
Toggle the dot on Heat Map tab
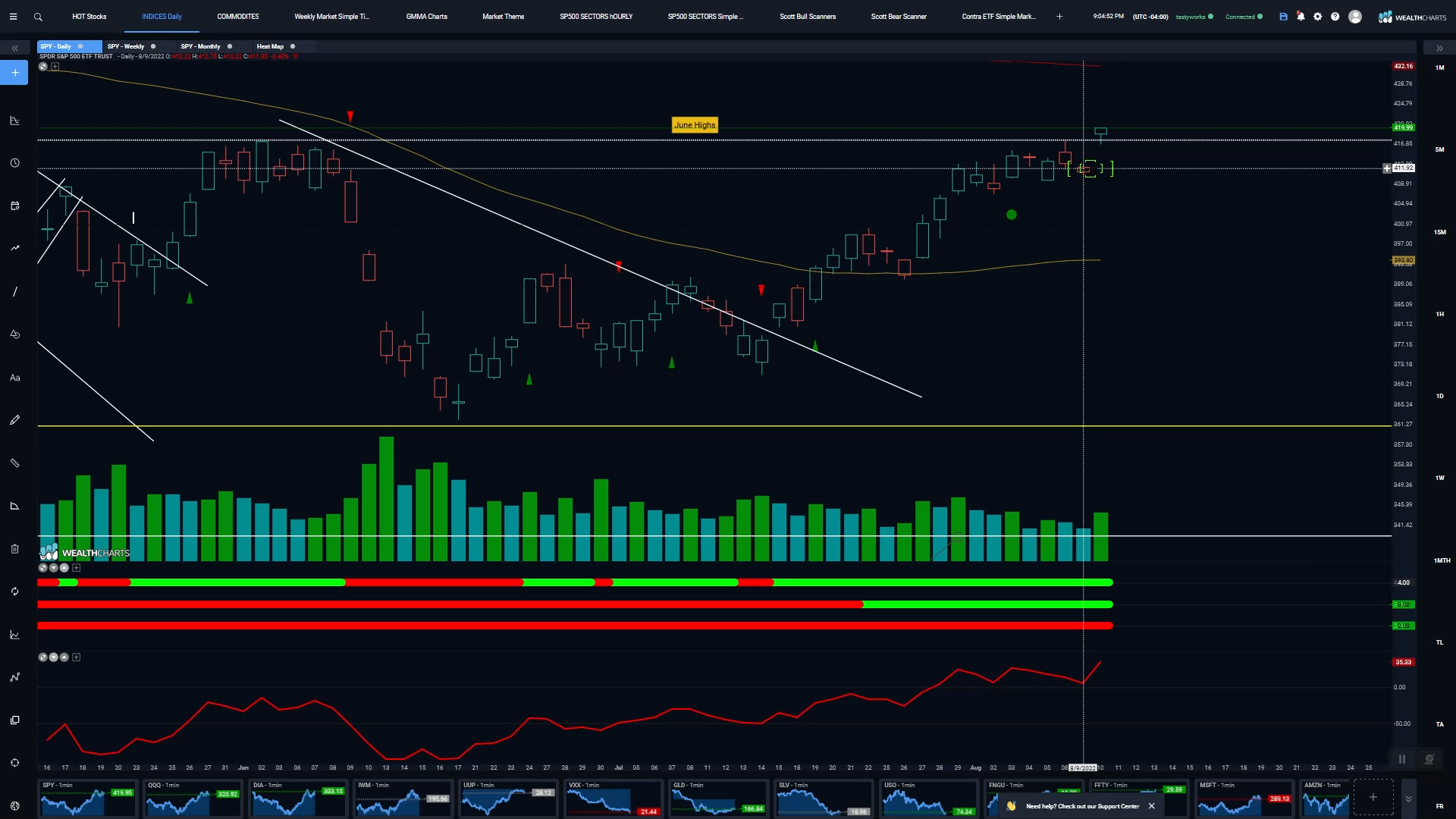tap(293, 46)
